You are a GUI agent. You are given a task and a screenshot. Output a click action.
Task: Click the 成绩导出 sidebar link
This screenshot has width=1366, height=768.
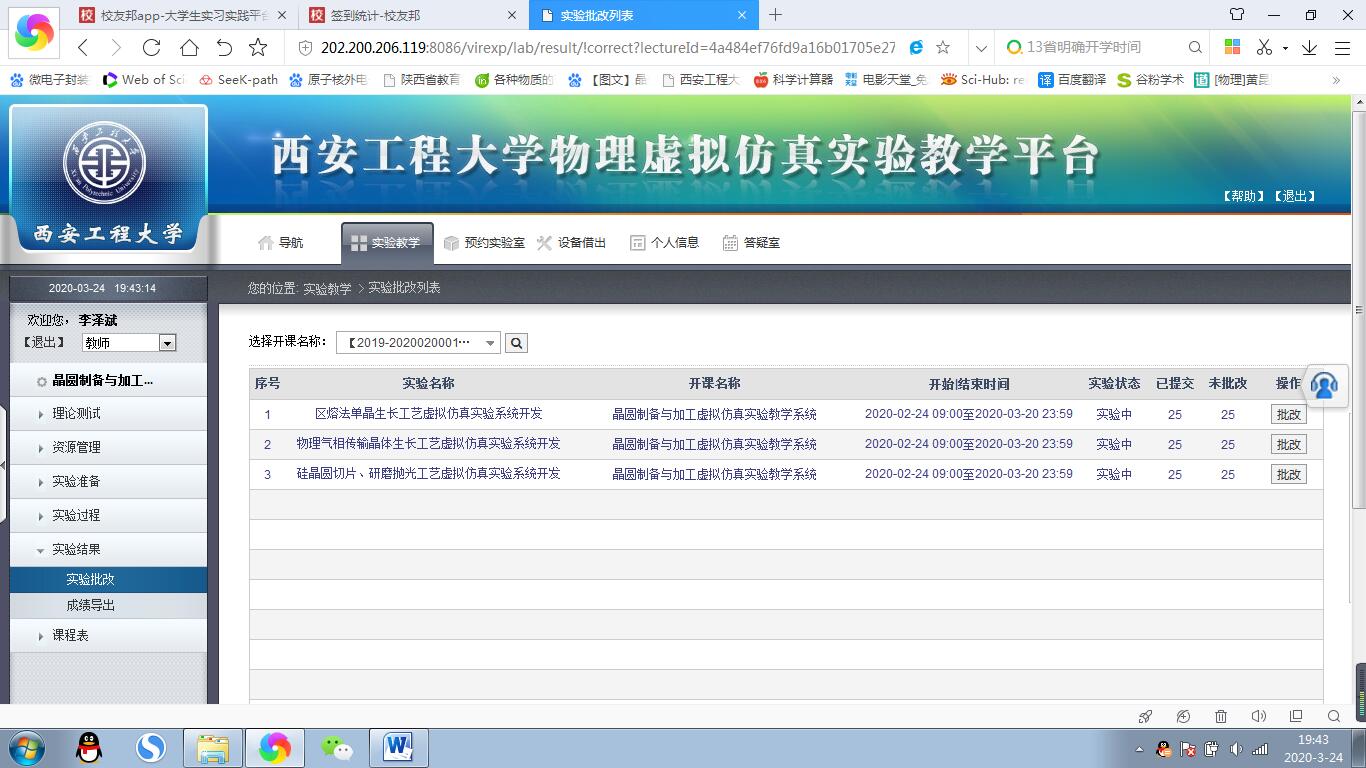coord(90,606)
